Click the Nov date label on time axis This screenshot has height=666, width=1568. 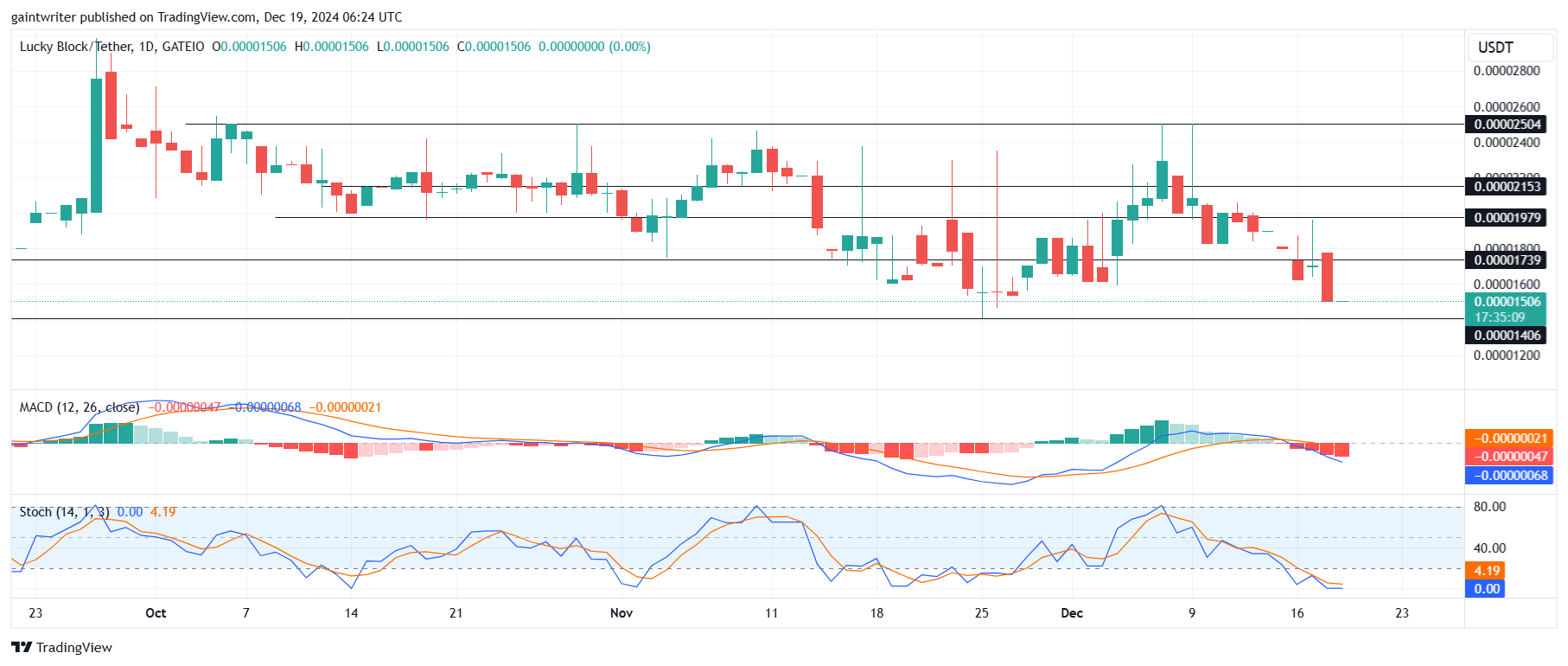621,613
